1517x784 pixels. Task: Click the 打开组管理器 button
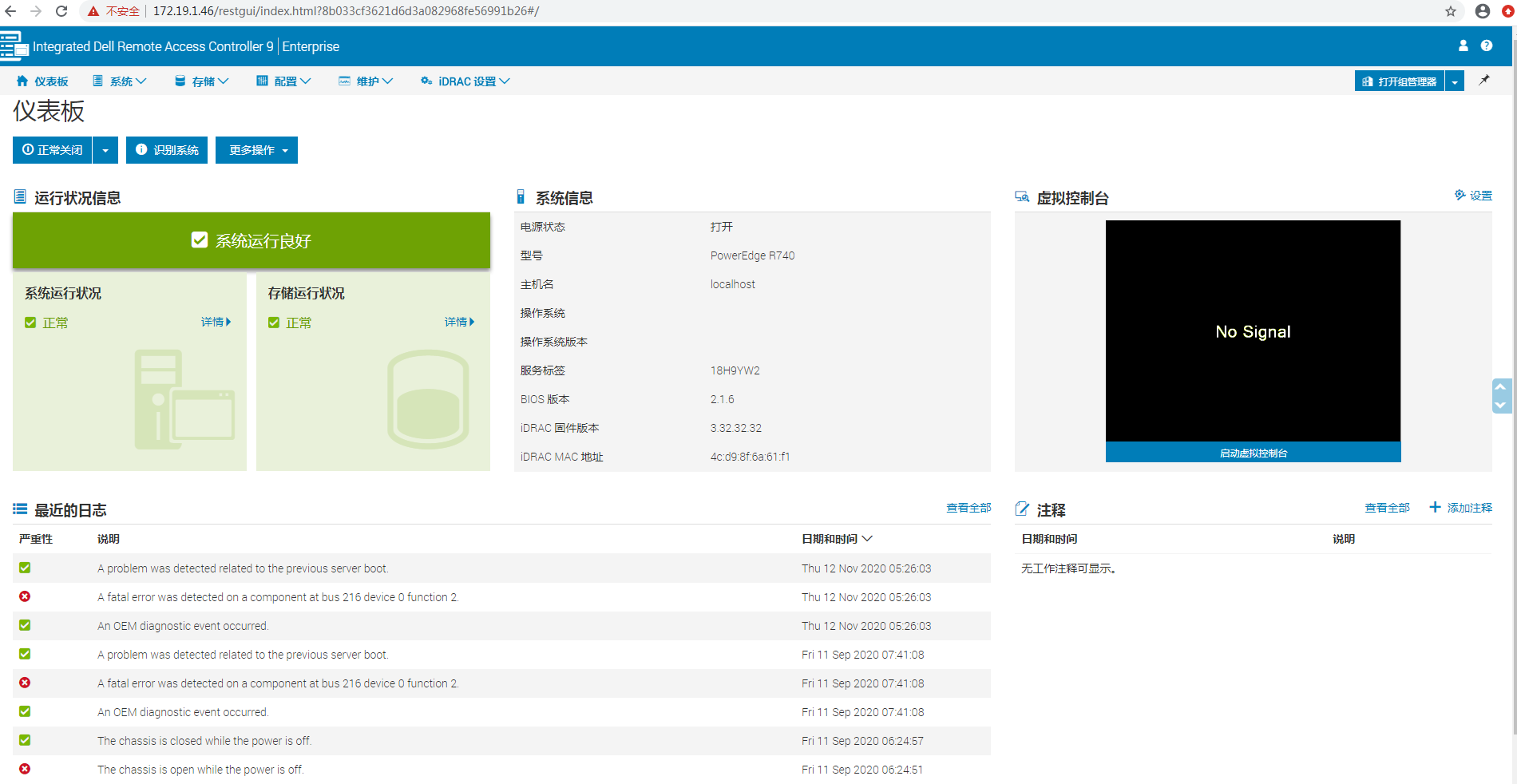tap(1400, 81)
